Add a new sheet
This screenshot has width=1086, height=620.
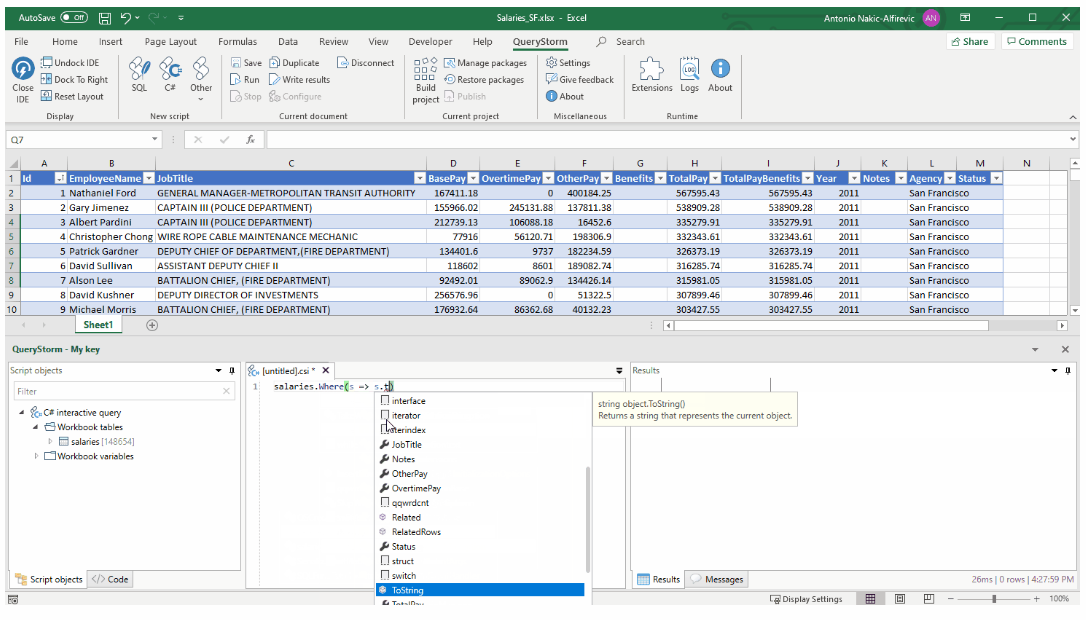[x=152, y=325]
